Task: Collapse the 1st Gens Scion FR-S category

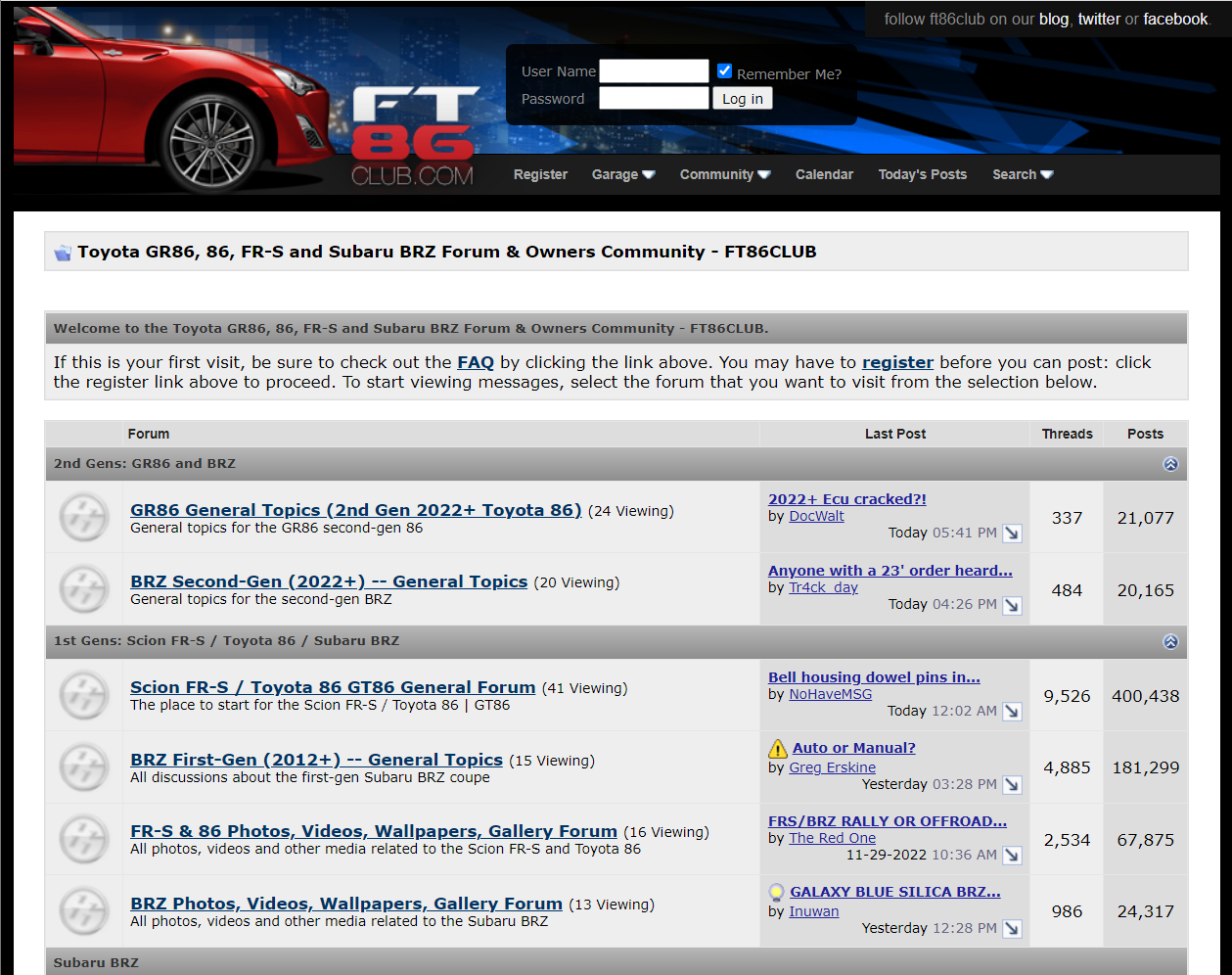Action: click(x=1170, y=642)
